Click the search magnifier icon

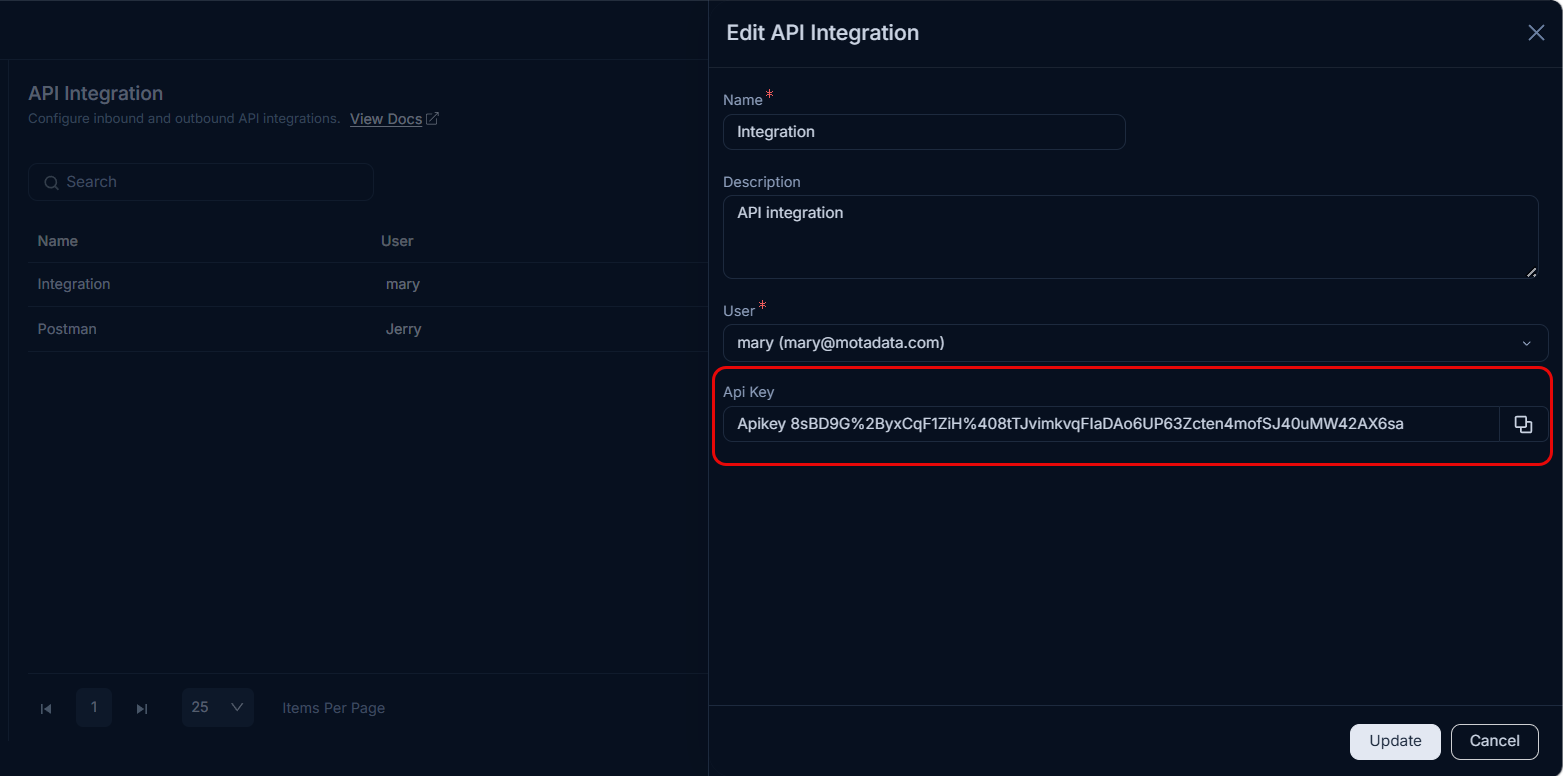click(51, 183)
